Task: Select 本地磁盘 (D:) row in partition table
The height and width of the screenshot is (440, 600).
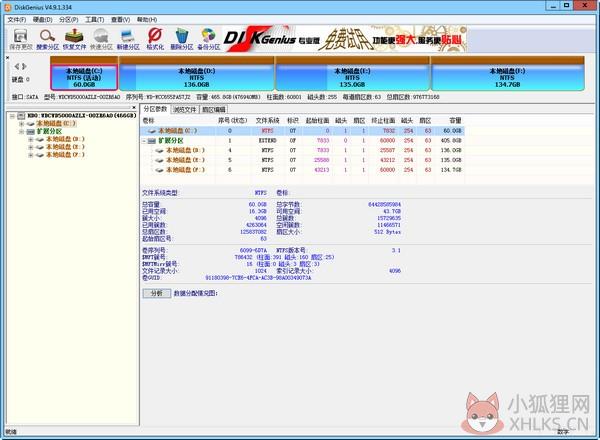Action: point(302,150)
